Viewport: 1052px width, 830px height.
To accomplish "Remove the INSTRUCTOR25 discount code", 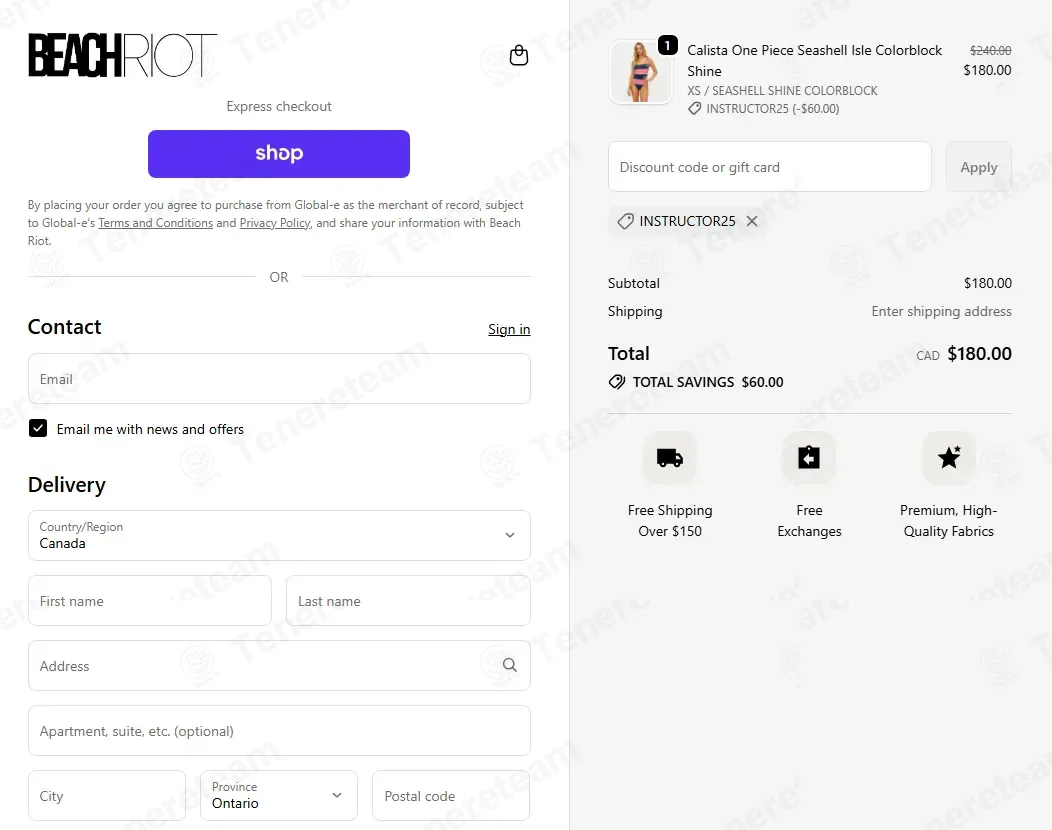I will 752,221.
